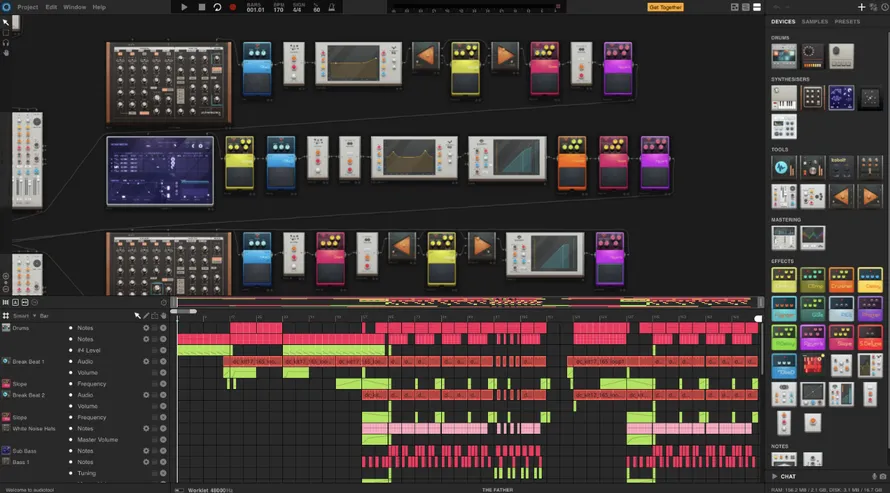This screenshot has height=493, width=890.
Task: Open the Help menu
Action: (x=99, y=7)
